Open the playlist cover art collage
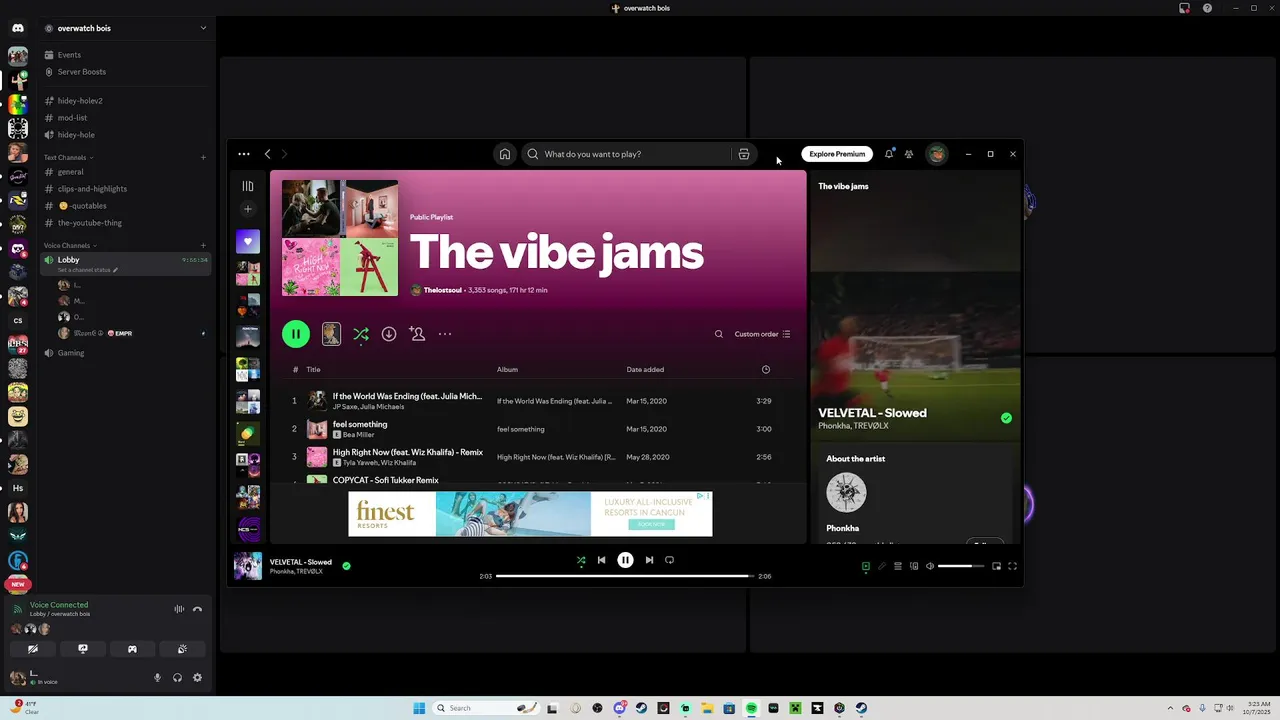The width and height of the screenshot is (1280, 720). pyautogui.click(x=340, y=238)
